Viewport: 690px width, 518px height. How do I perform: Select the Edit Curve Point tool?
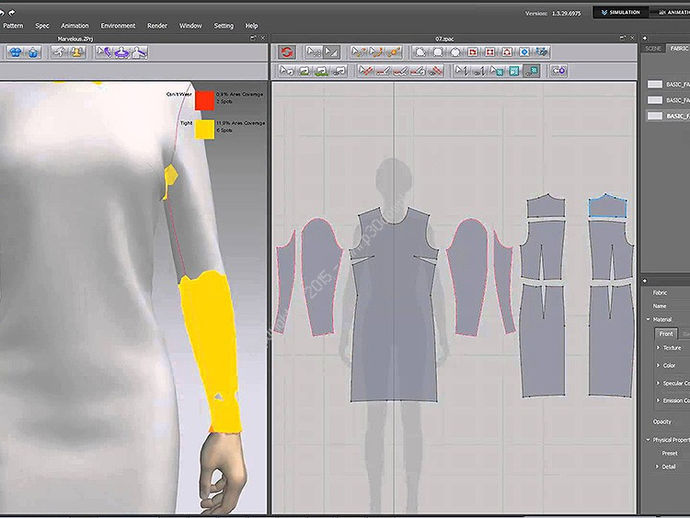tap(359, 52)
